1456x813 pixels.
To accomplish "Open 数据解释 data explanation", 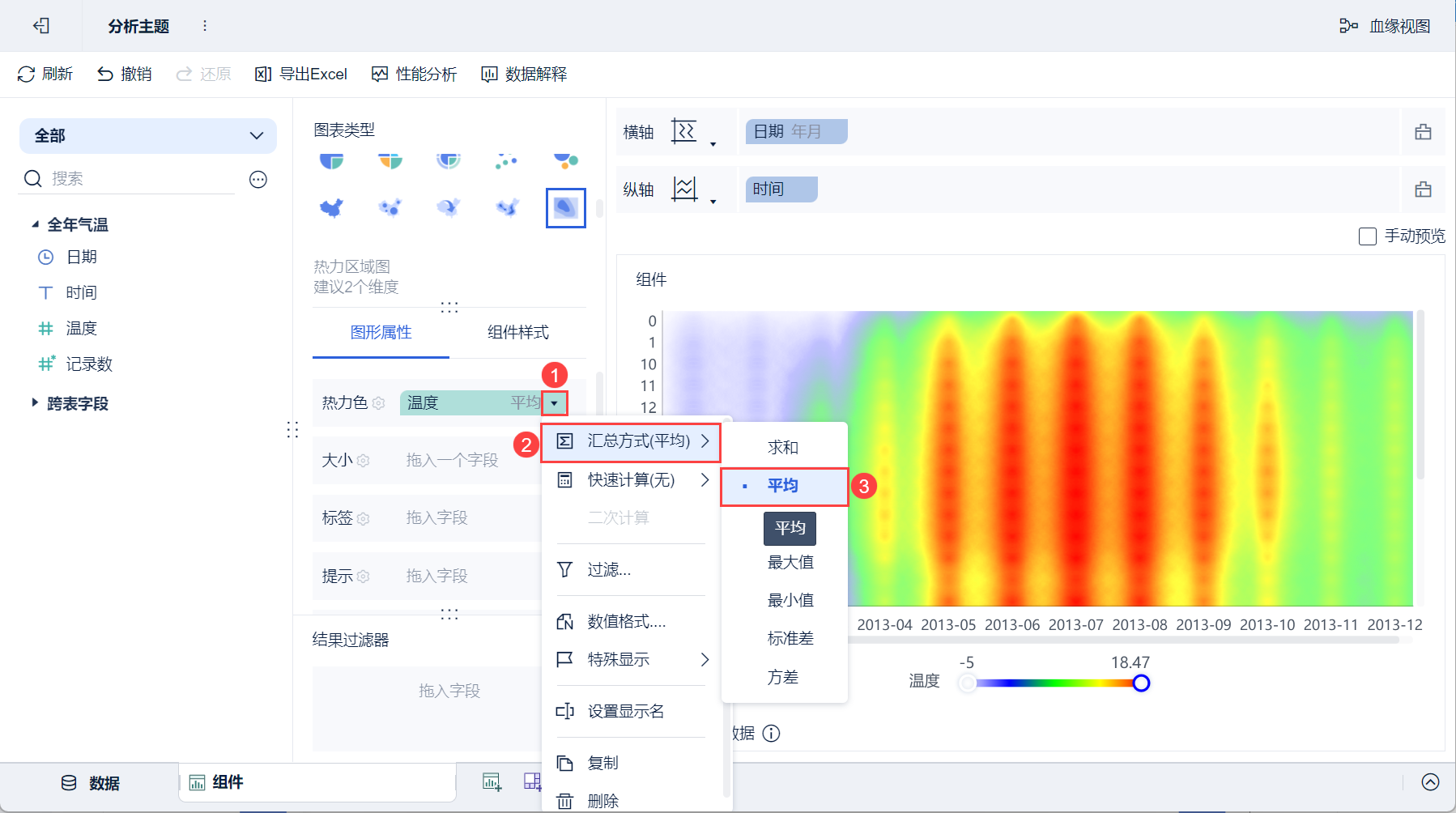I will click(x=524, y=74).
